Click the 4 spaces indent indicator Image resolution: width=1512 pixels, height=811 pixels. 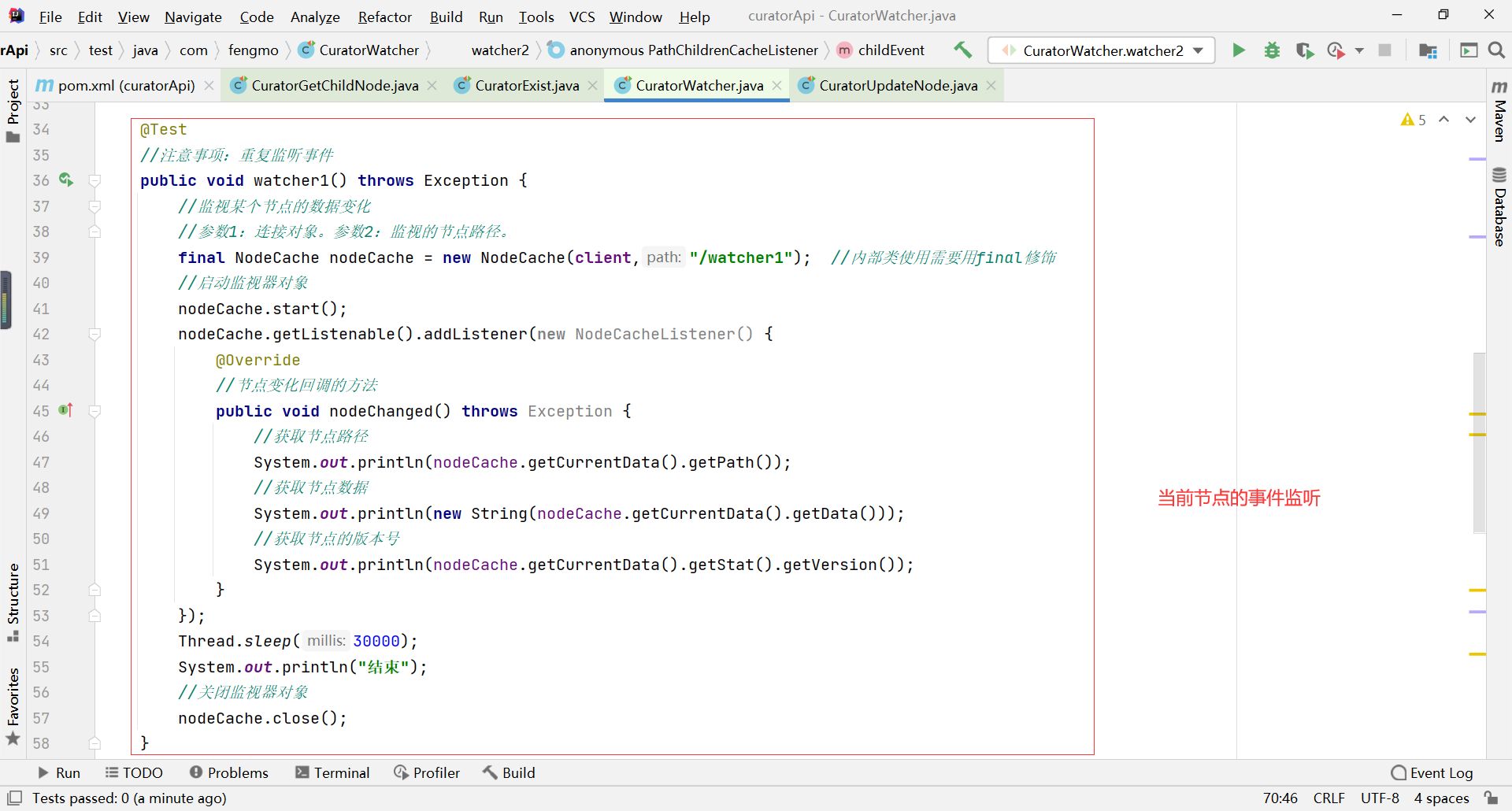pyautogui.click(x=1441, y=798)
